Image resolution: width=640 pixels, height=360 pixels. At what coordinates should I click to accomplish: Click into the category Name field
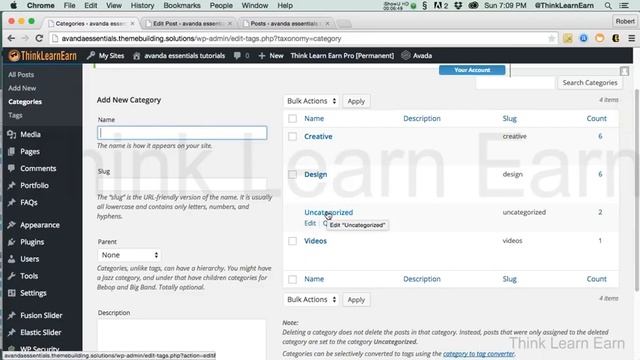click(182, 133)
